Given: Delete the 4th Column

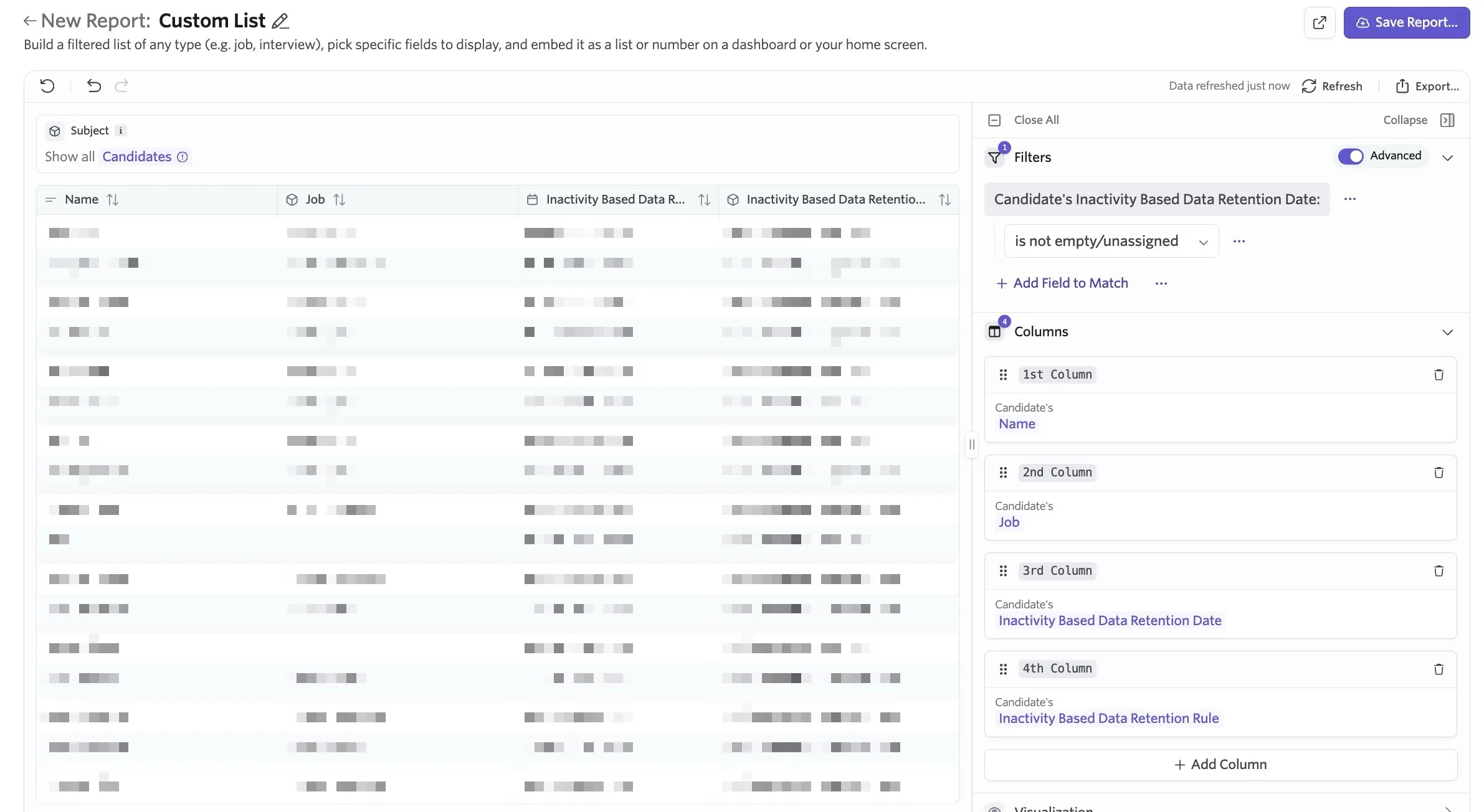Looking at the screenshot, I should click(1439, 669).
